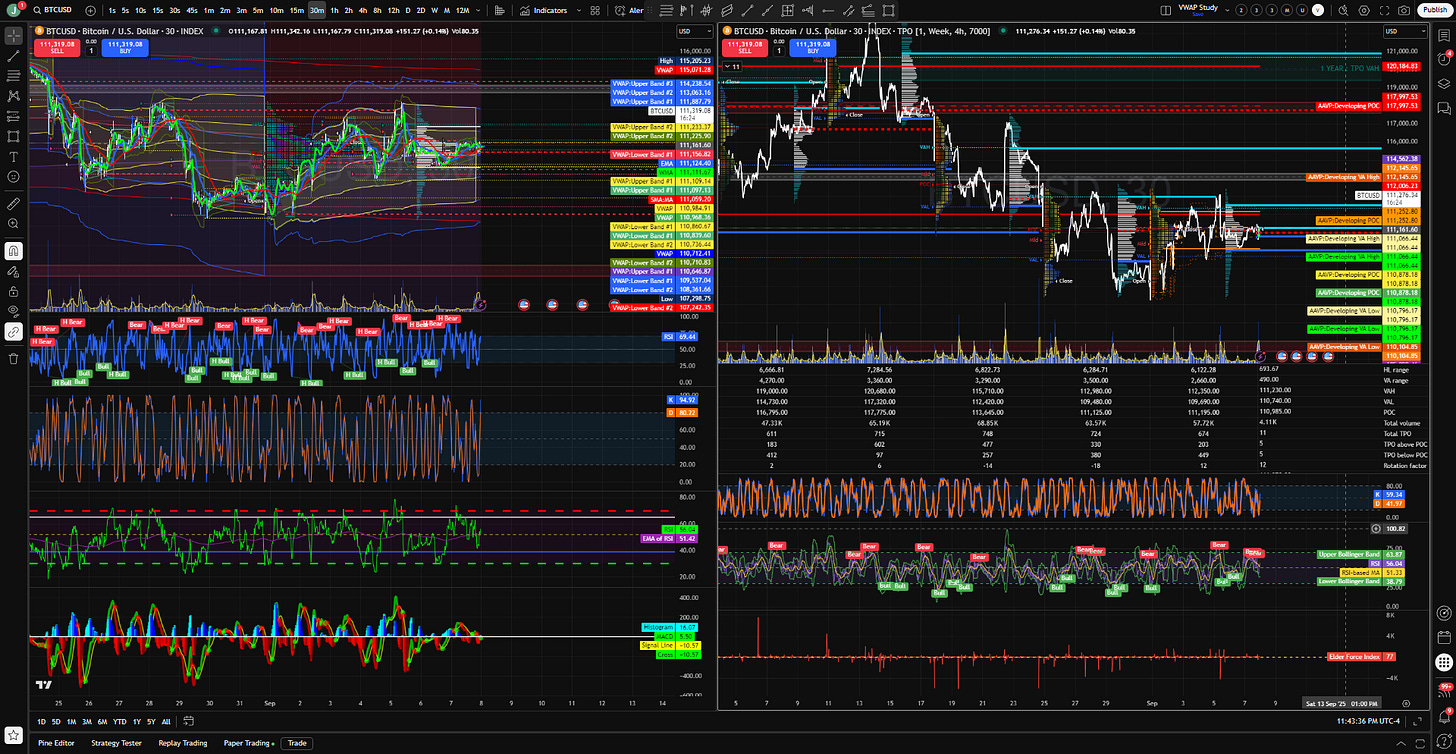Edit left chart order quantity field
Image resolution: width=1456 pixels, height=754 pixels.
[x=91, y=51]
